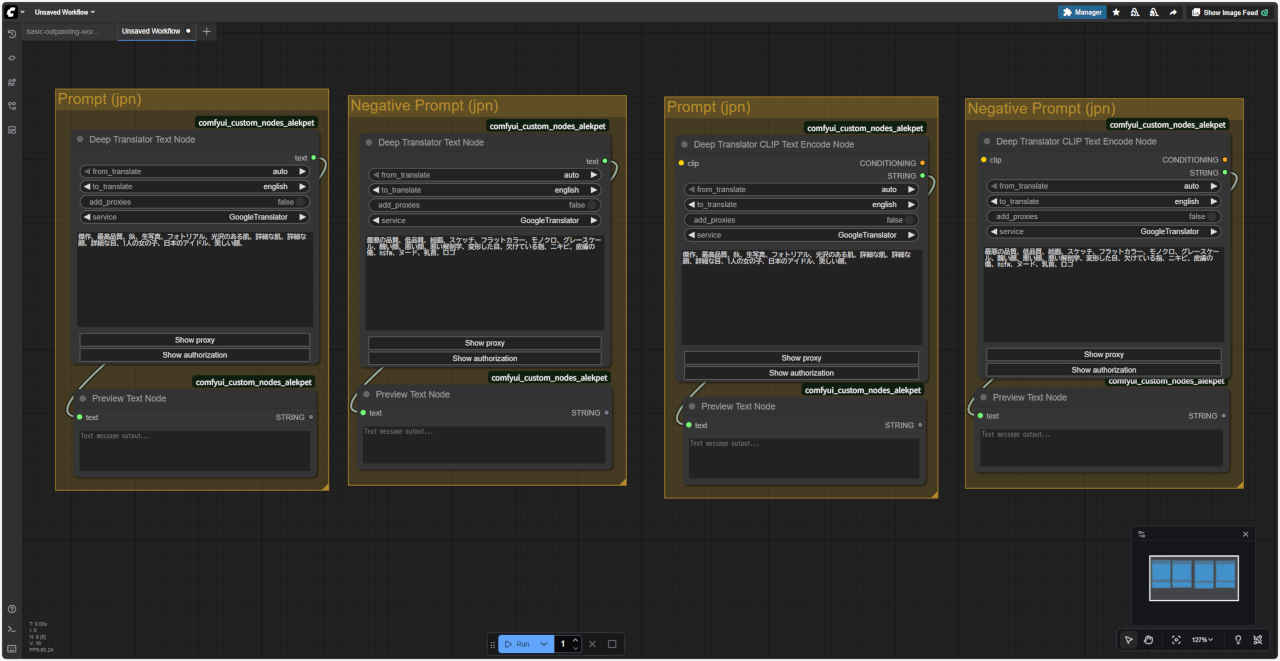Click the fit view icon
Screen dimensions: 1280x661
(1176, 640)
